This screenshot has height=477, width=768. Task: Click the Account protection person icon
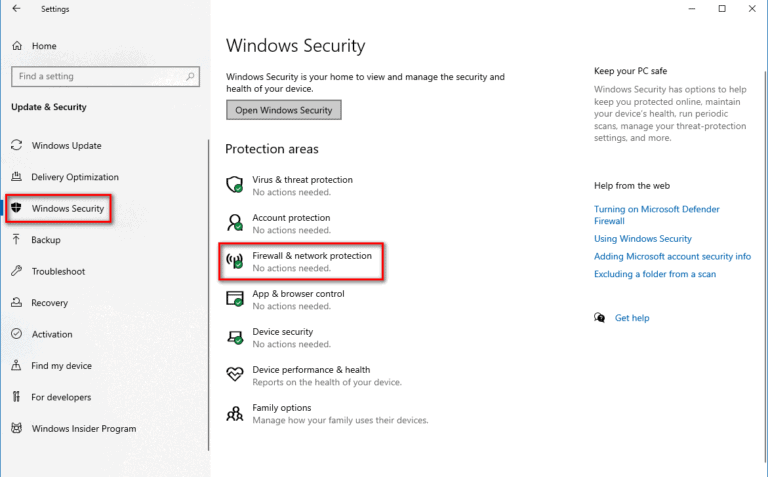(235, 223)
